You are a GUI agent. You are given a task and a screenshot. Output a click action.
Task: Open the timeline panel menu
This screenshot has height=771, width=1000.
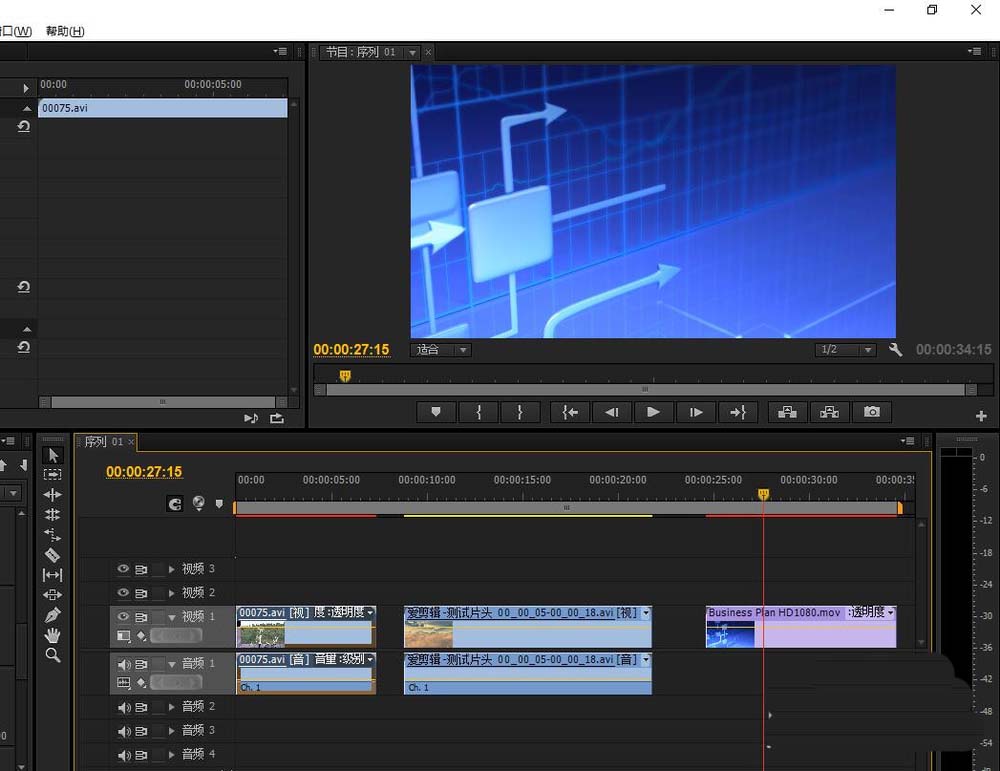point(907,441)
